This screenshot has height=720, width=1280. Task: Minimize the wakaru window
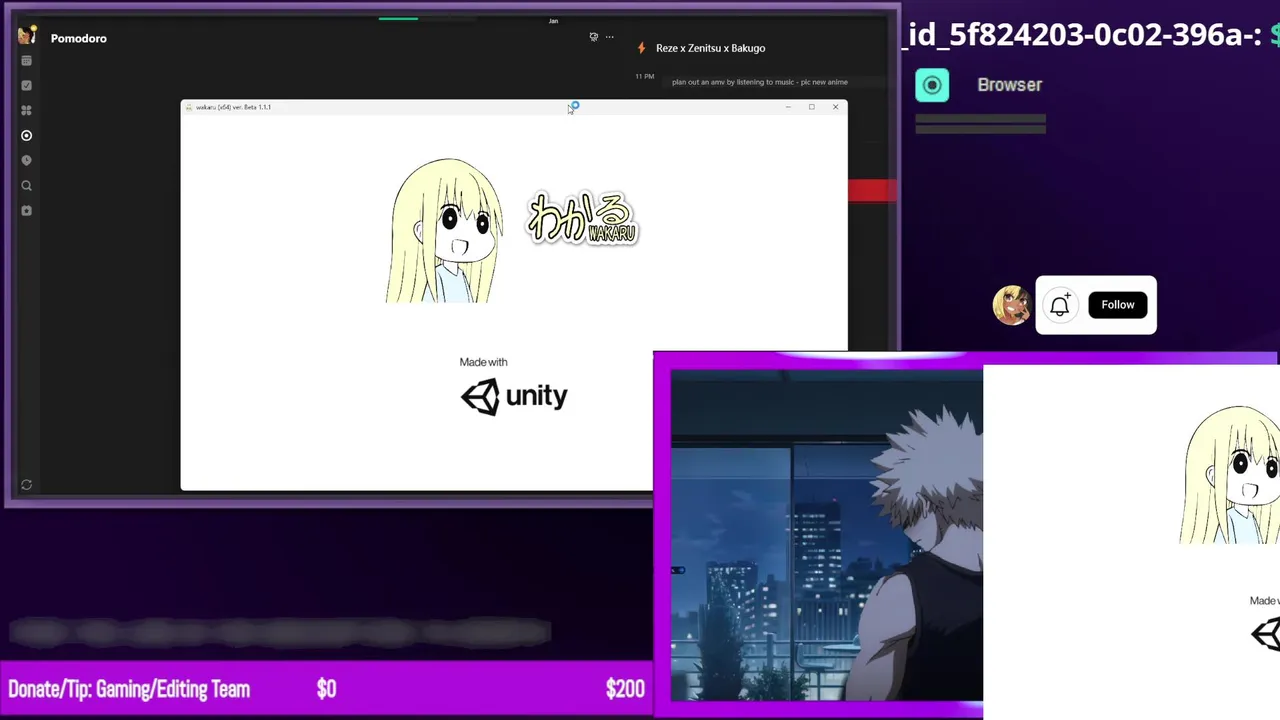click(788, 107)
